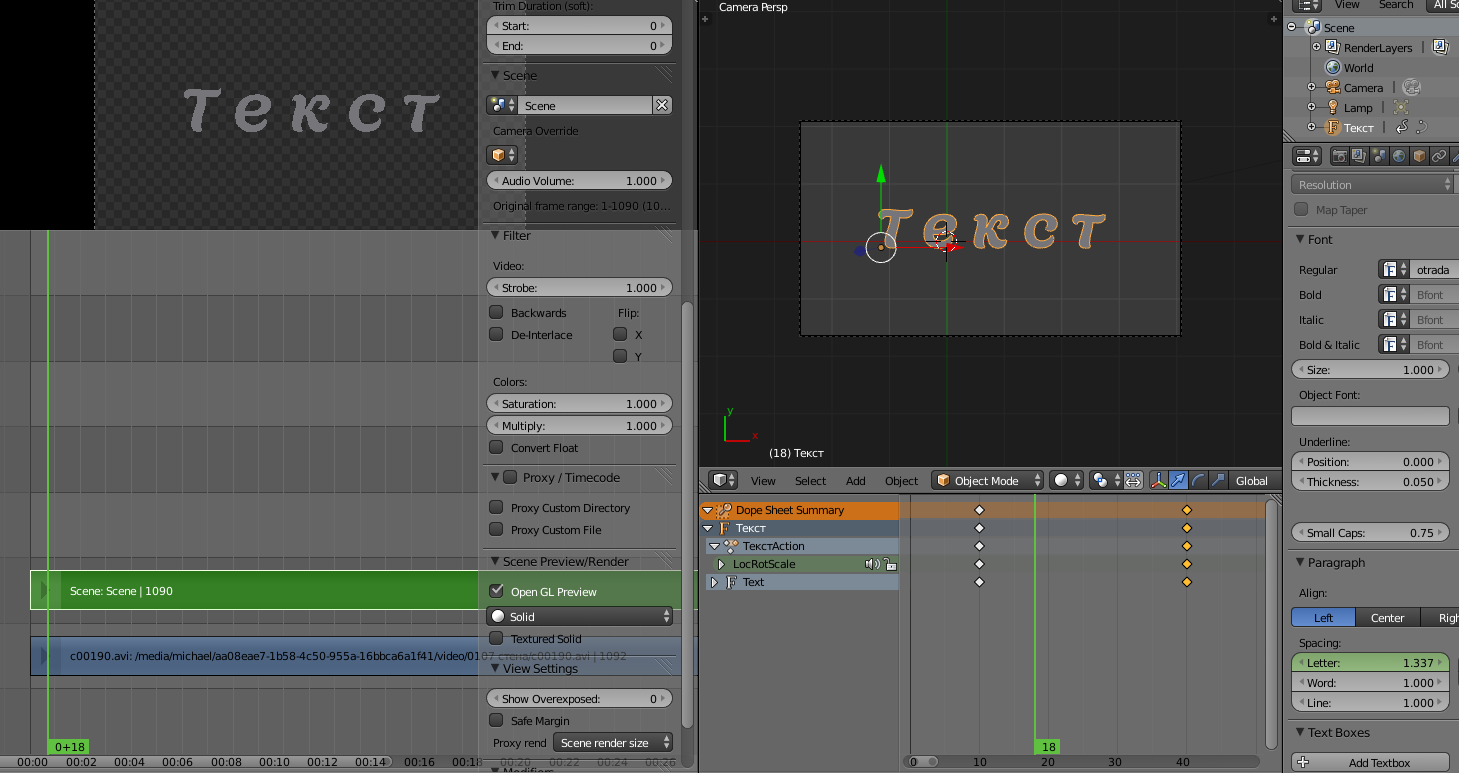Open the Properties editor type selector
1459x773 pixels.
pyautogui.click(x=1308, y=156)
